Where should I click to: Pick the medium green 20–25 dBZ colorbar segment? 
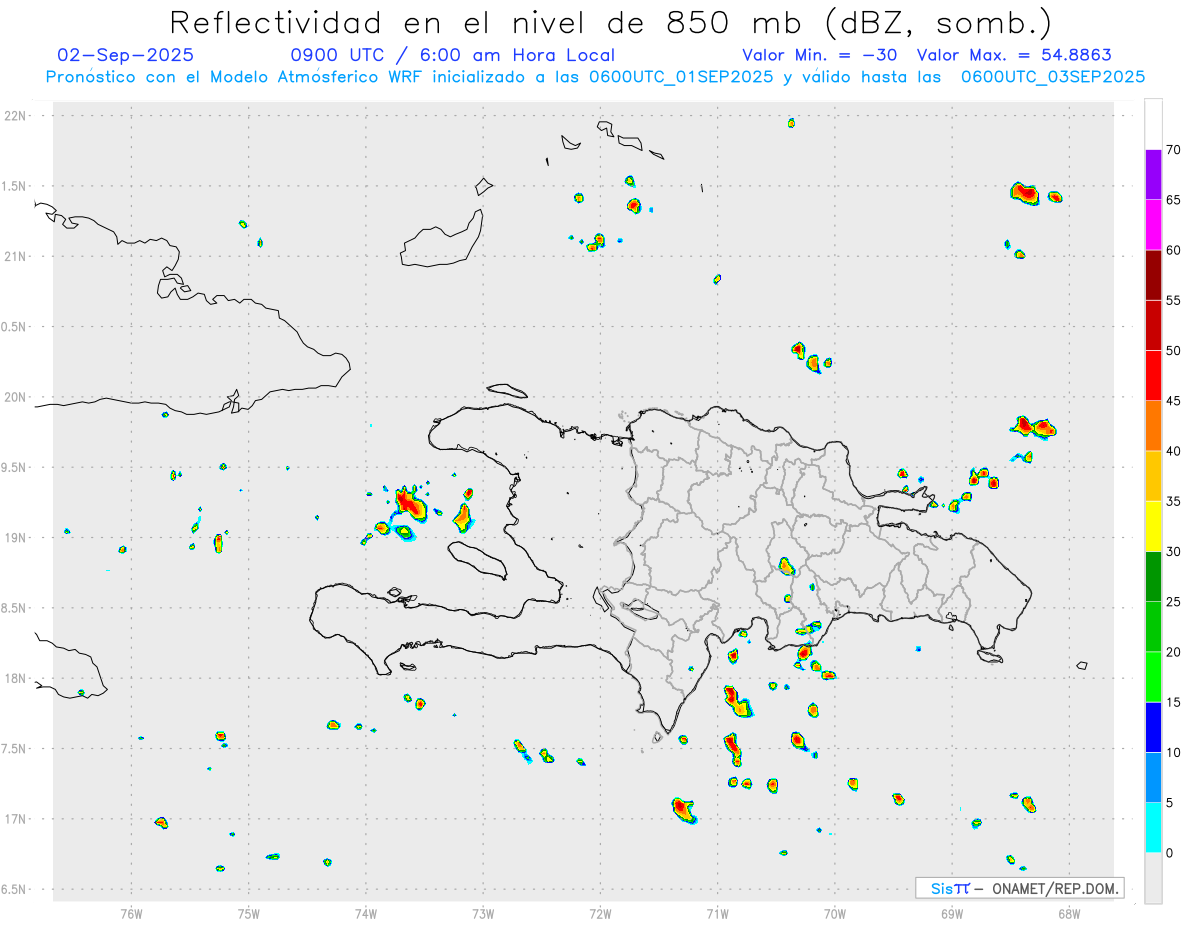(1153, 627)
